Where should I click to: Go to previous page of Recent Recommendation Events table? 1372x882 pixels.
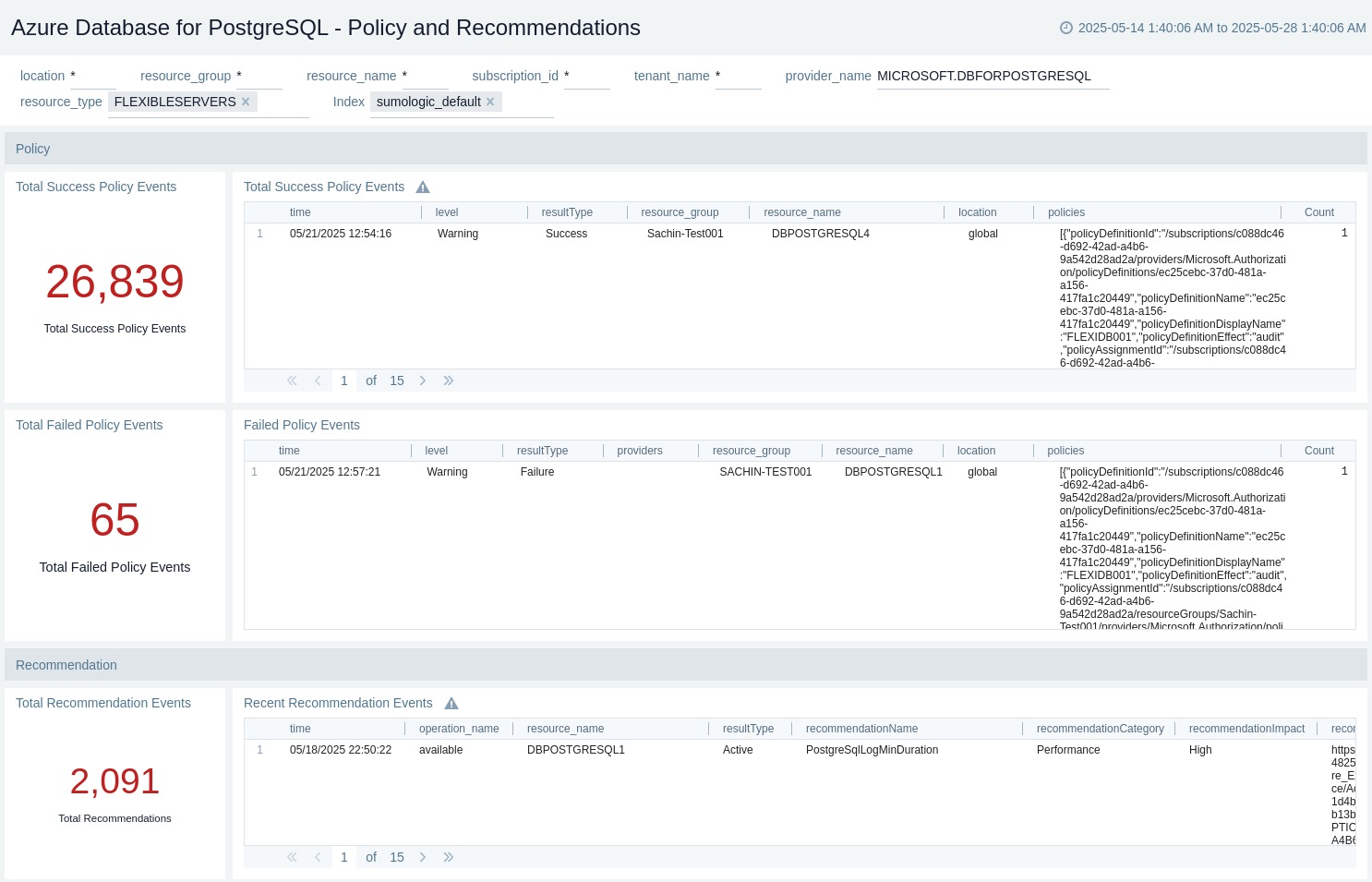(318, 857)
